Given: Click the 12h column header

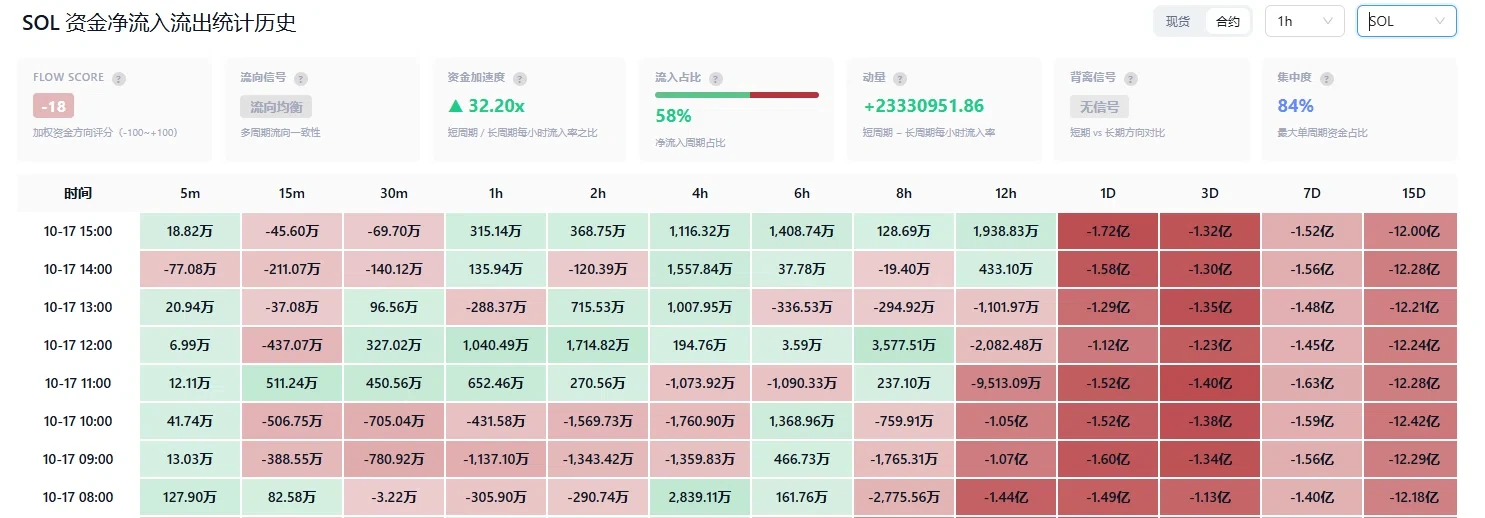Looking at the screenshot, I should pyautogui.click(x=1006, y=193).
